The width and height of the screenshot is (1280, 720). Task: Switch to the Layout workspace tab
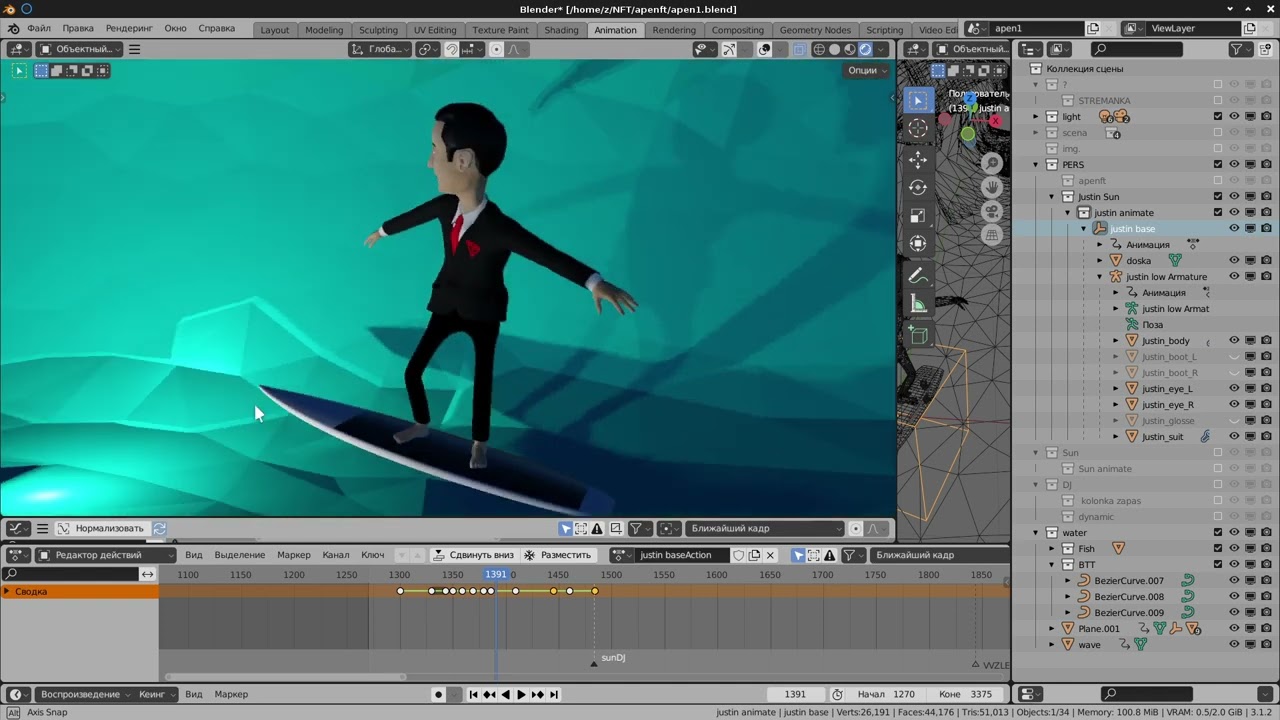275,30
